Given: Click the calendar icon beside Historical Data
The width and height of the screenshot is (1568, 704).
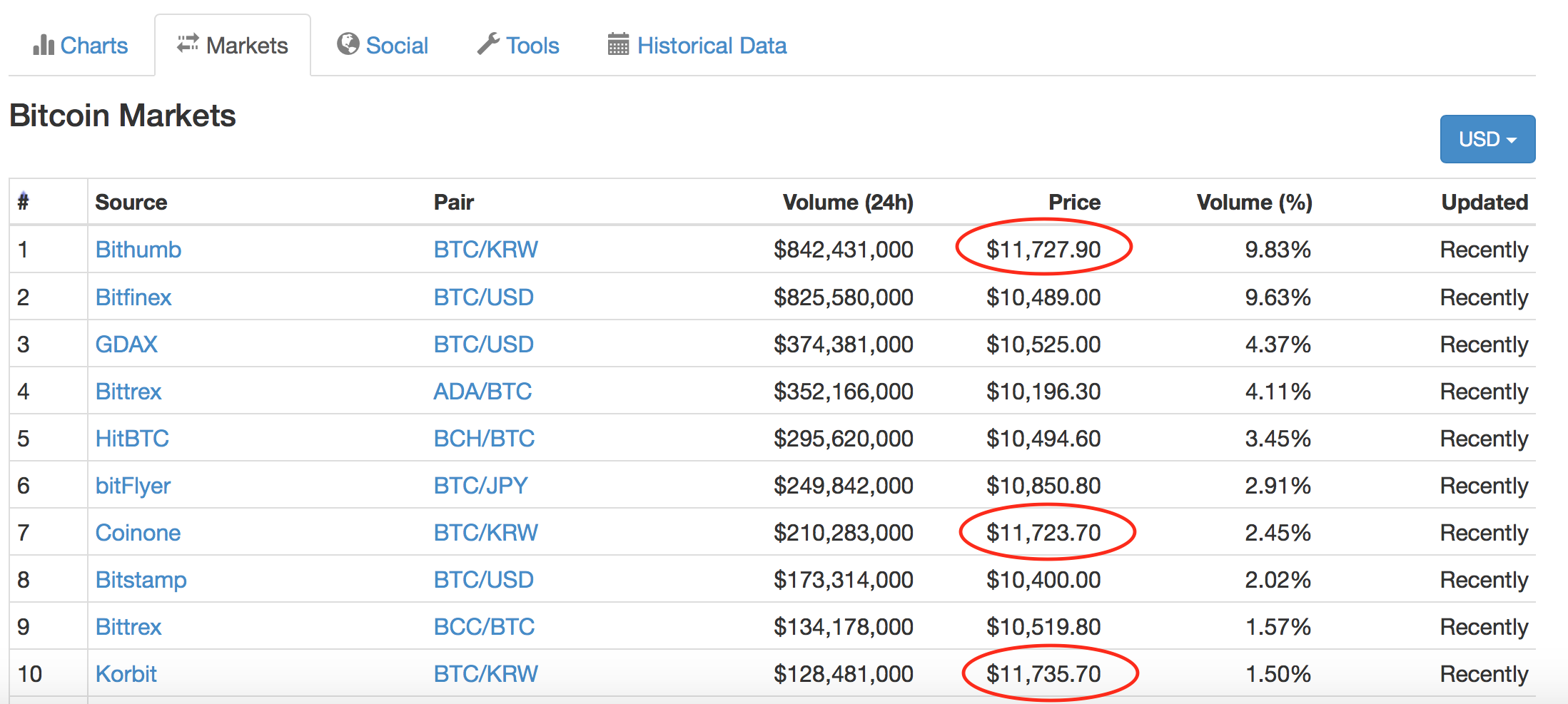Looking at the screenshot, I should [618, 44].
